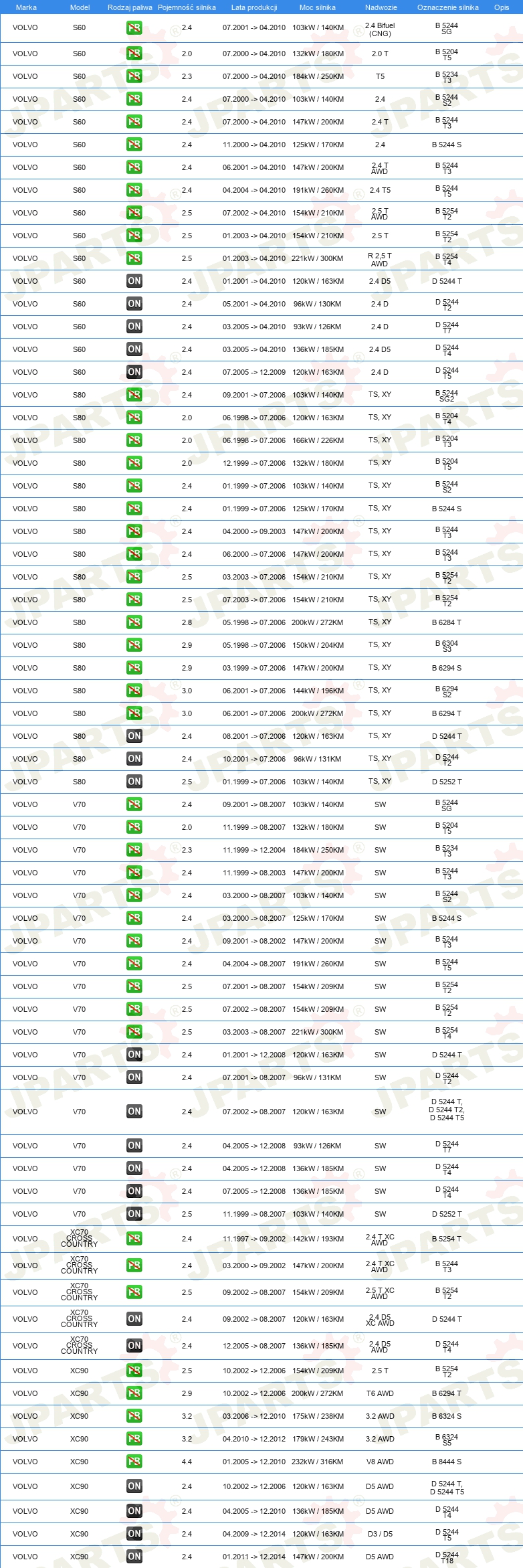Click the Rodzaj paliwa column header
Viewport: 523px width, 1568px height.
pyautogui.click(x=130, y=7)
